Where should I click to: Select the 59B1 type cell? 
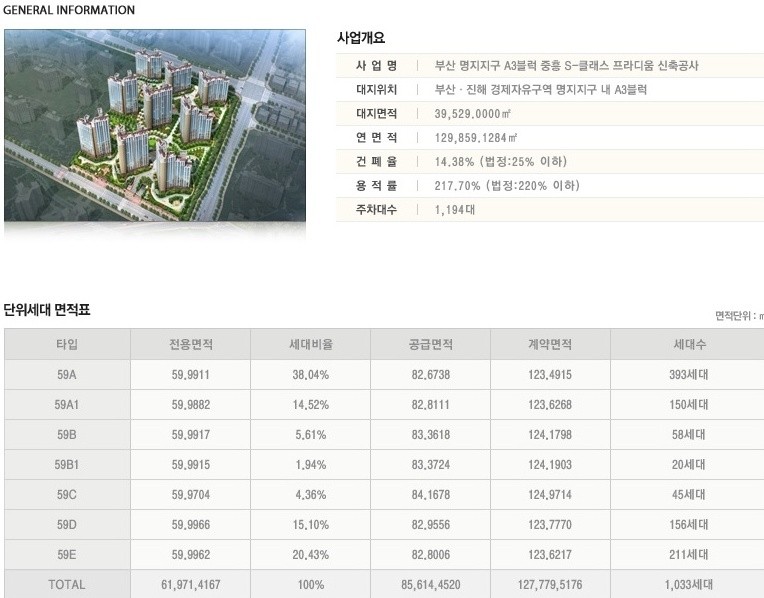pyautogui.click(x=67, y=464)
